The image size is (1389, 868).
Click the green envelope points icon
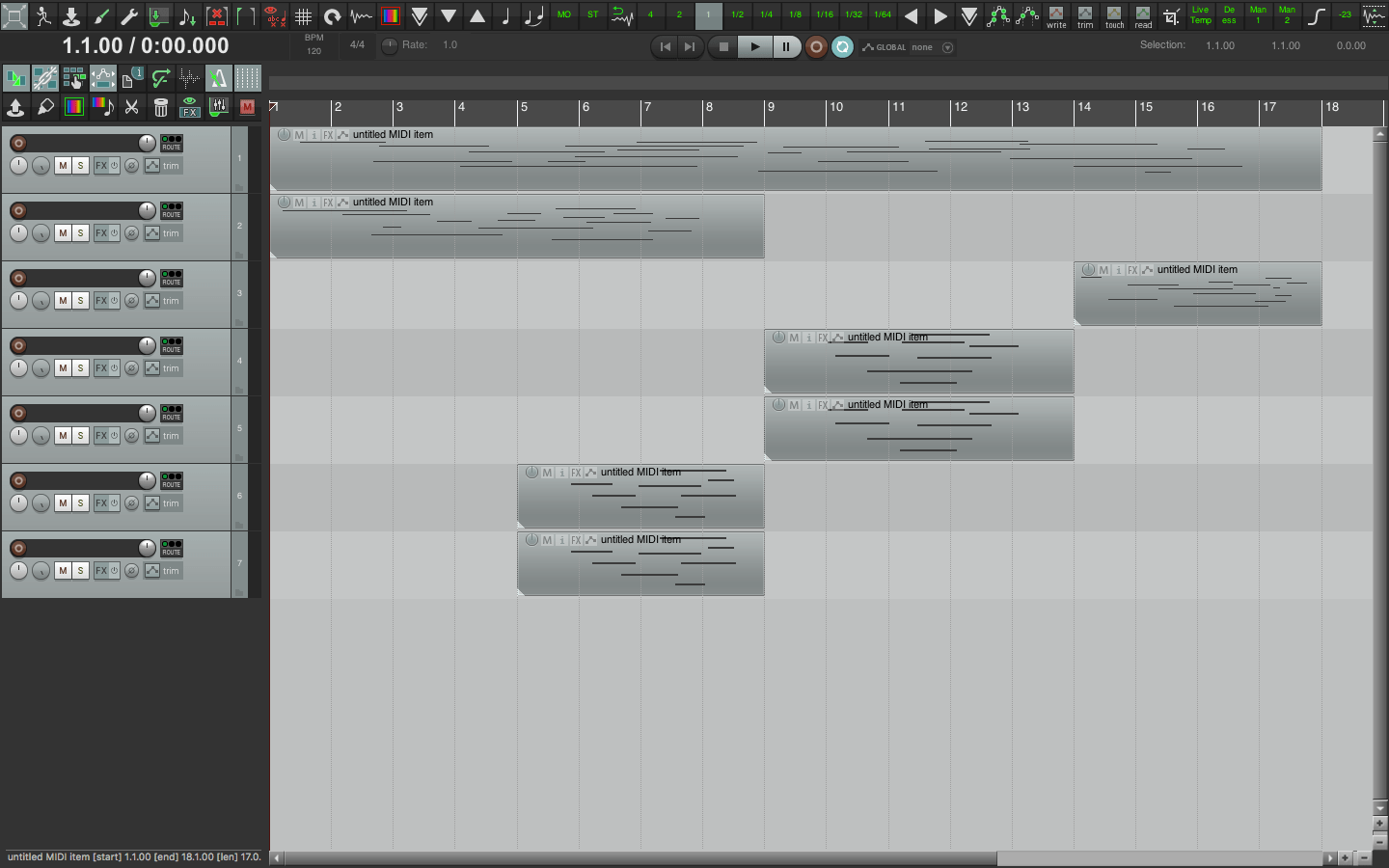click(998, 15)
